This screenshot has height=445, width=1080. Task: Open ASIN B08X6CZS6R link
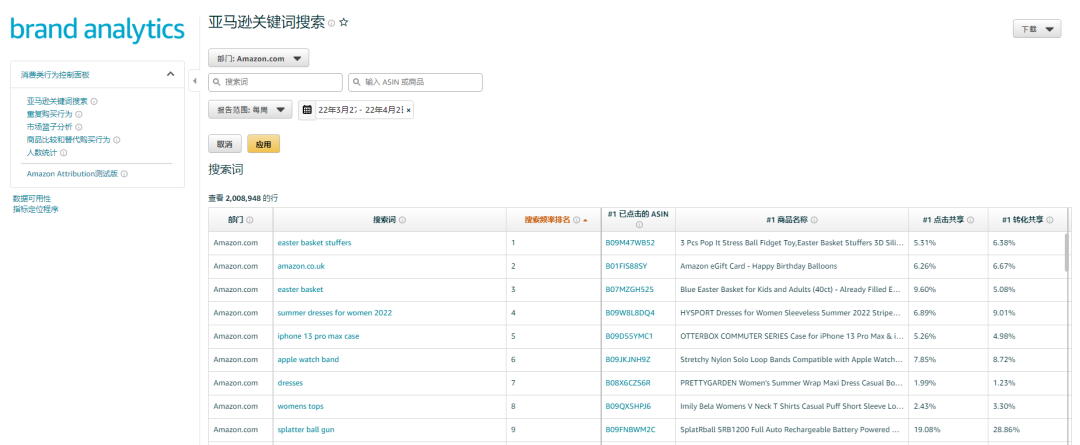pyautogui.click(x=627, y=383)
